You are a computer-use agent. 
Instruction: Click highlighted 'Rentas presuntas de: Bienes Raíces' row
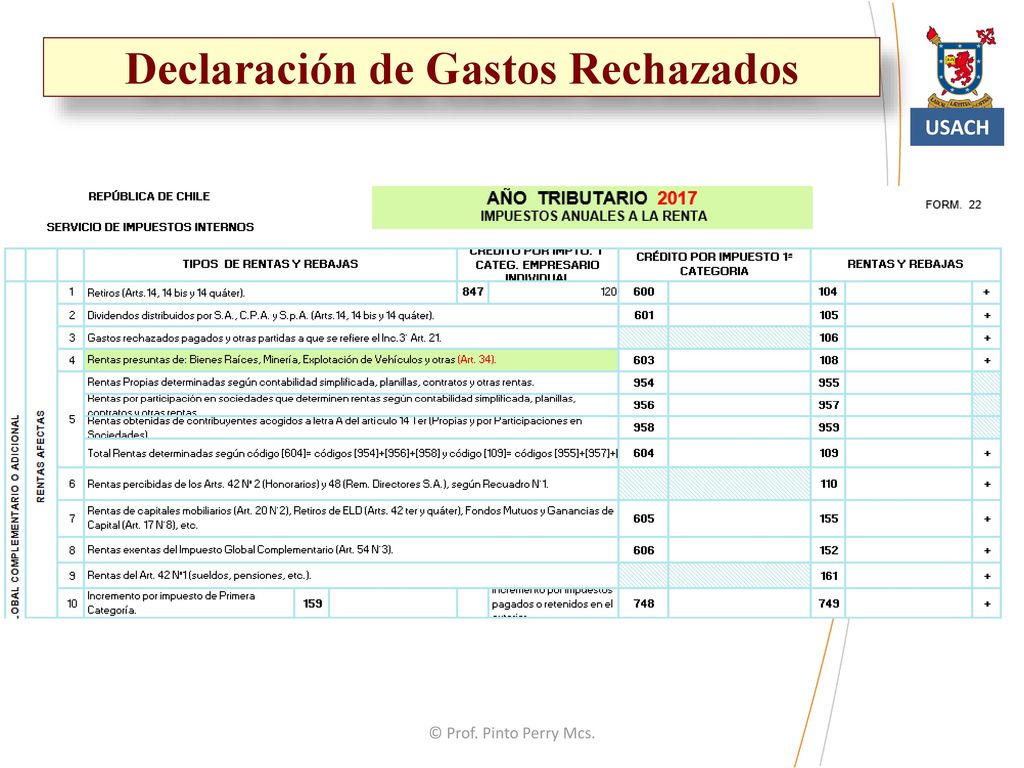click(x=351, y=360)
